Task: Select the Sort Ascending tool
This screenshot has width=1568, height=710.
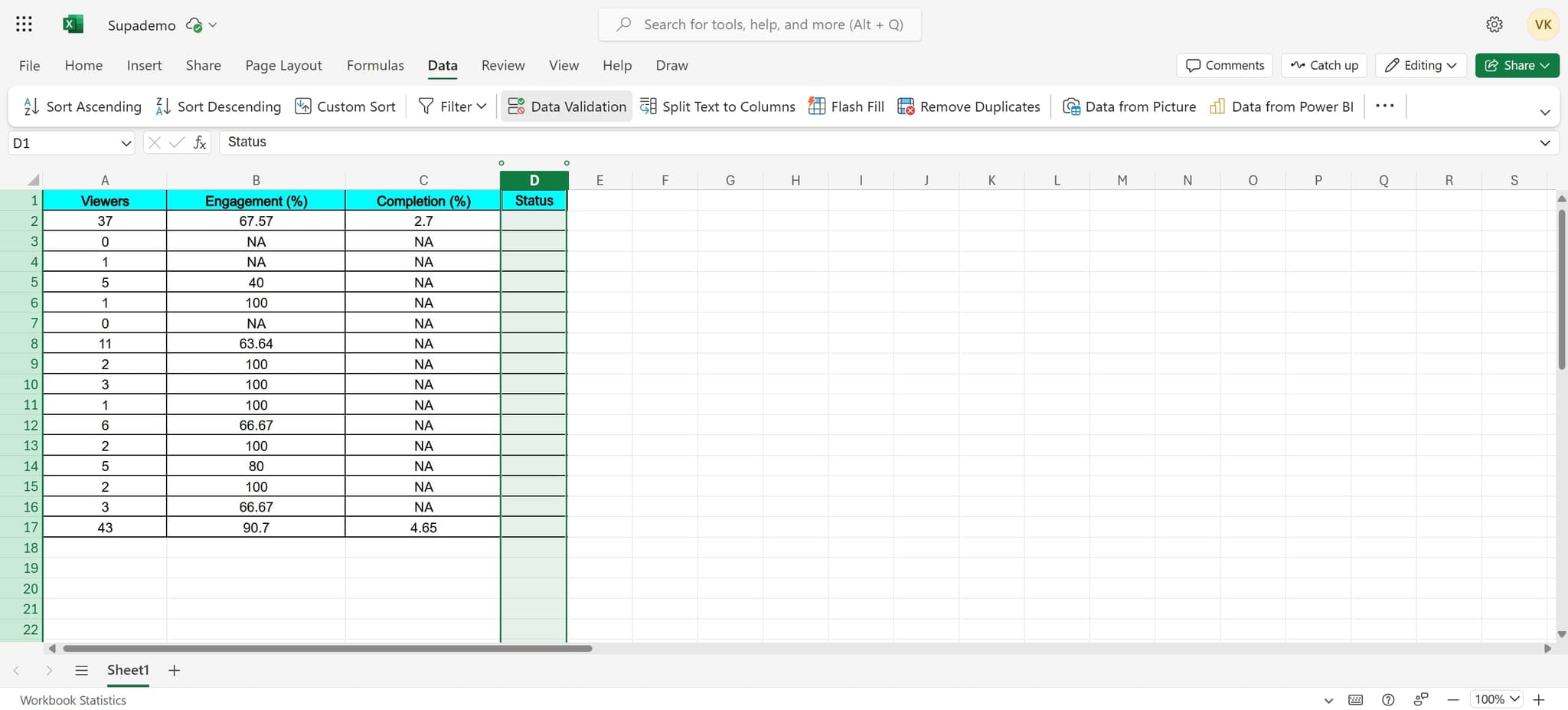Action: 80,106
